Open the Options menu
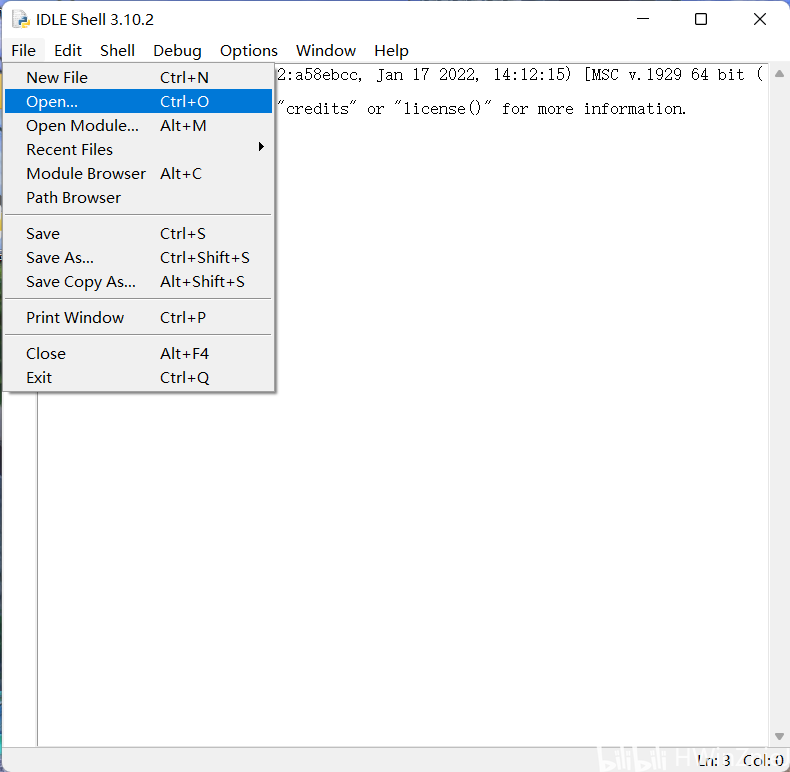790x772 pixels. 248,50
